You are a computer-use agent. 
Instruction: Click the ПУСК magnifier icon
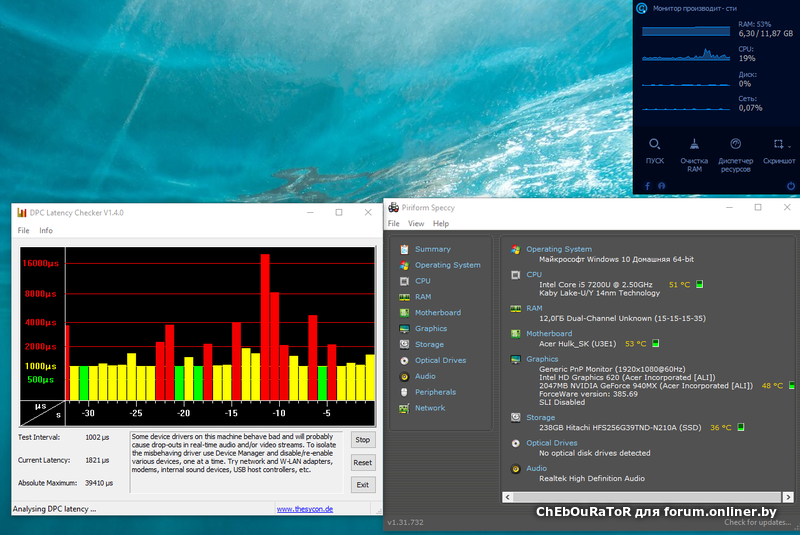(x=654, y=144)
